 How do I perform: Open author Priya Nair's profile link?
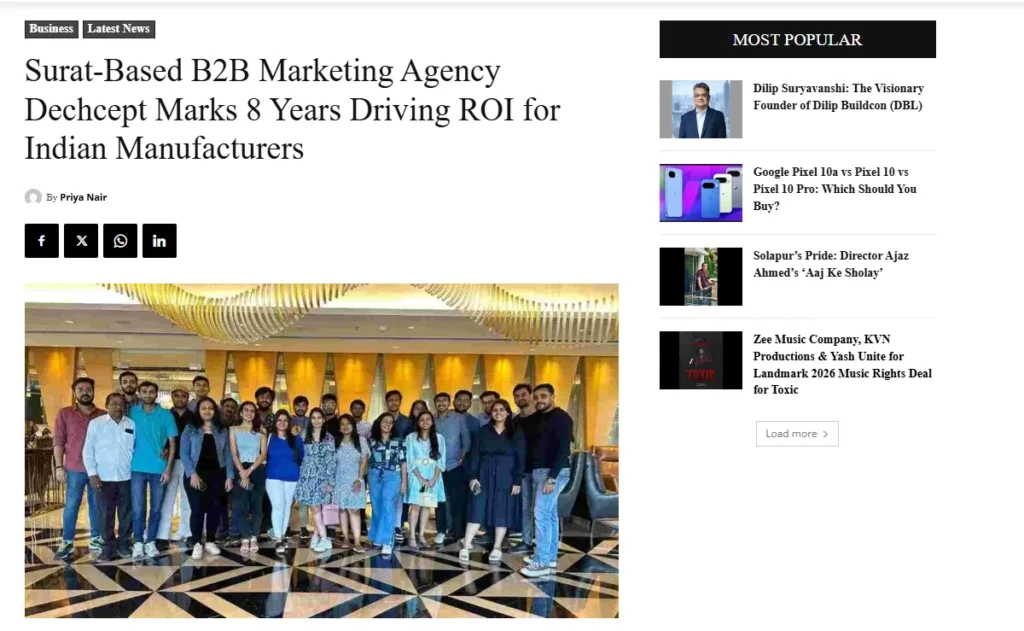click(x=83, y=198)
